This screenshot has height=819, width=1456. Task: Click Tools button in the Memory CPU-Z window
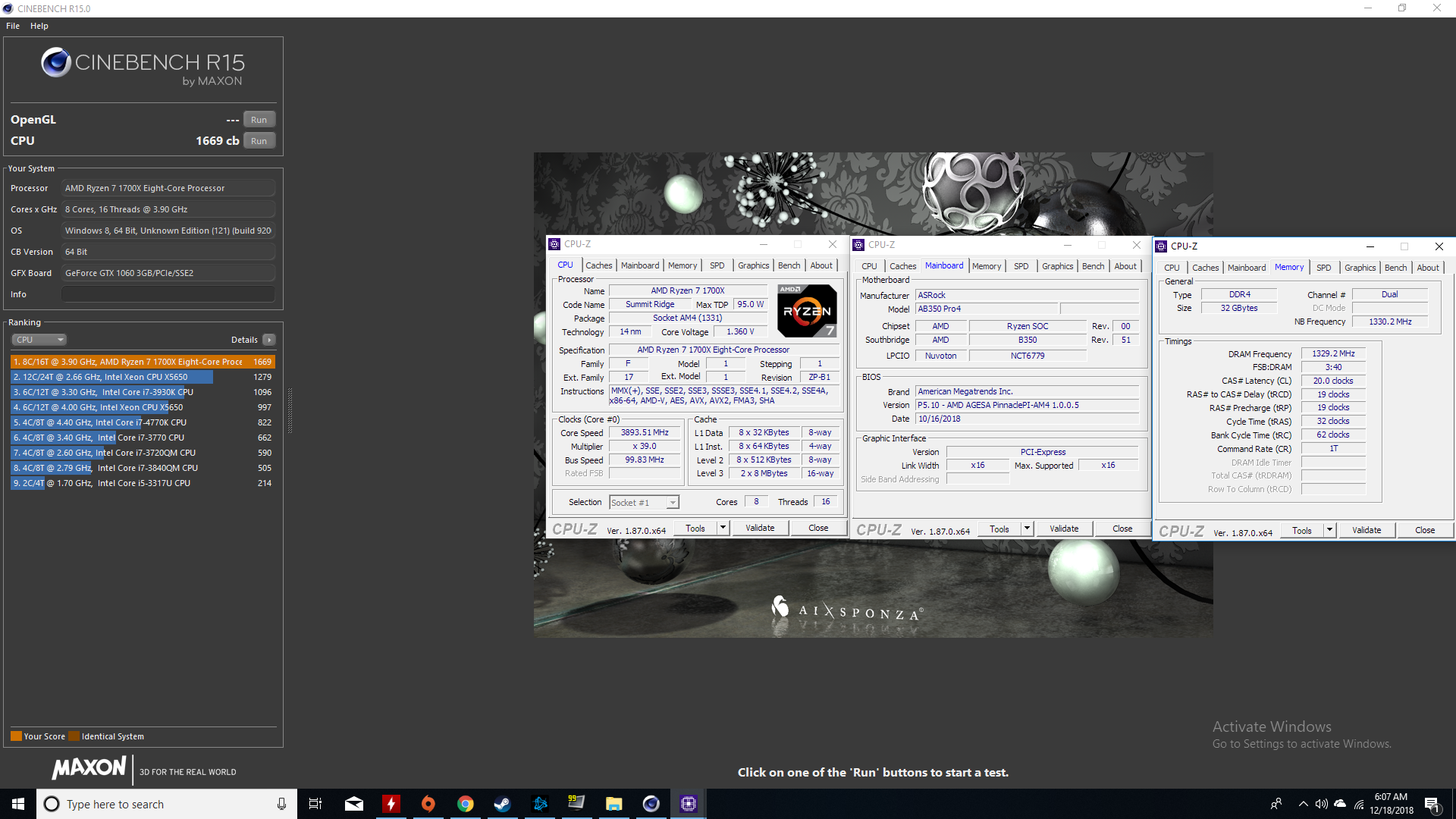click(x=1302, y=530)
